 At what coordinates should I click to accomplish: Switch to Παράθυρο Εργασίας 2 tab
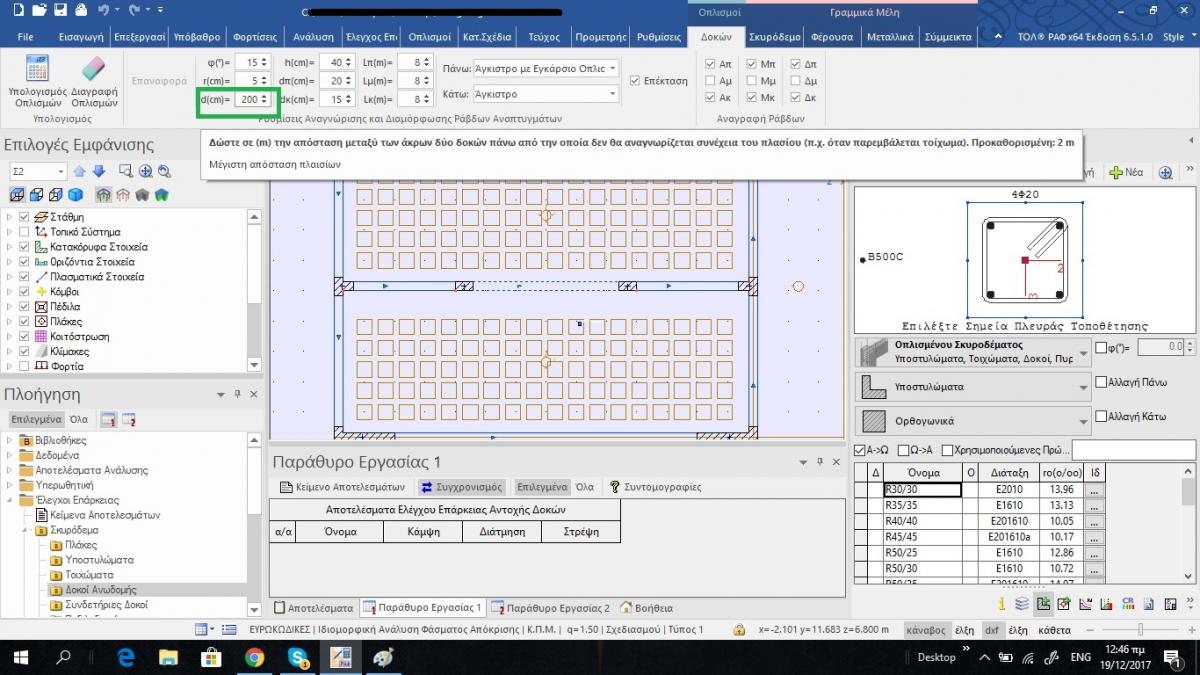point(550,608)
